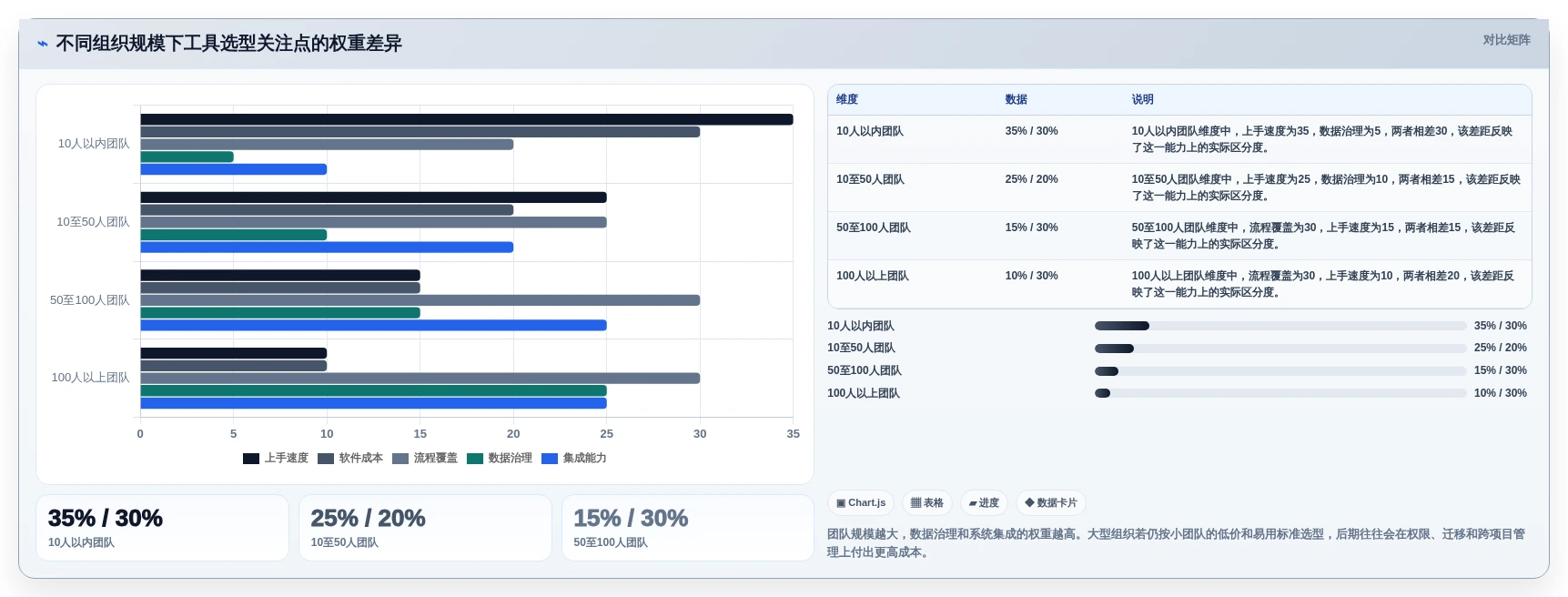Image resolution: width=1568 pixels, height=597 pixels.
Task: Click the 100人以上团队 progress bar
Action: tap(1280, 393)
